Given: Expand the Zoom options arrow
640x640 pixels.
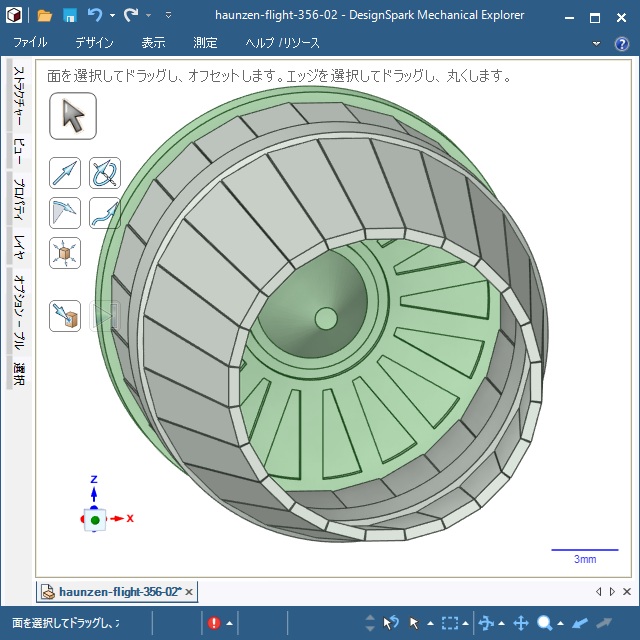Looking at the screenshot, I should point(561,623).
